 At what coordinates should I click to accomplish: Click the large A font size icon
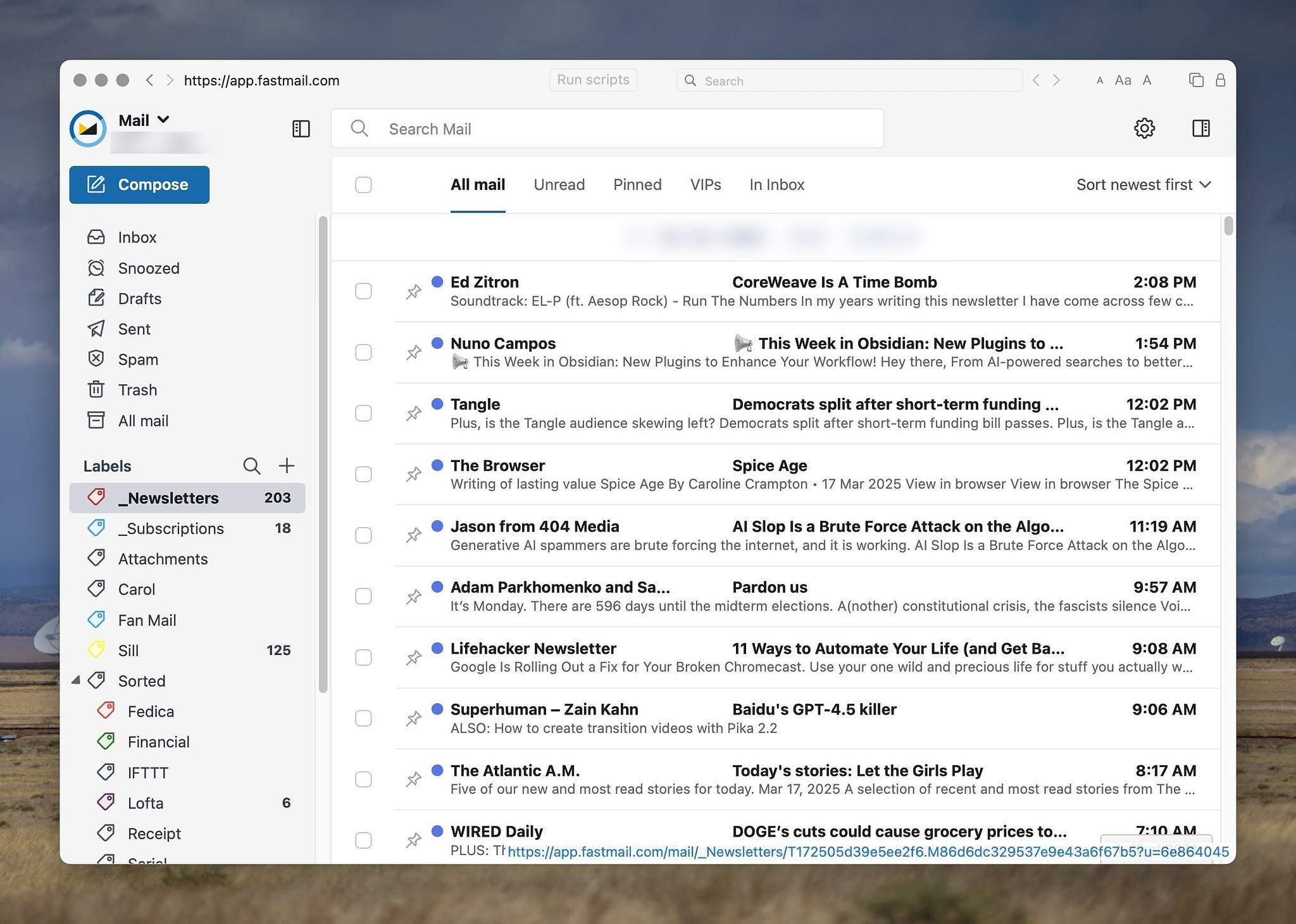coord(1147,80)
